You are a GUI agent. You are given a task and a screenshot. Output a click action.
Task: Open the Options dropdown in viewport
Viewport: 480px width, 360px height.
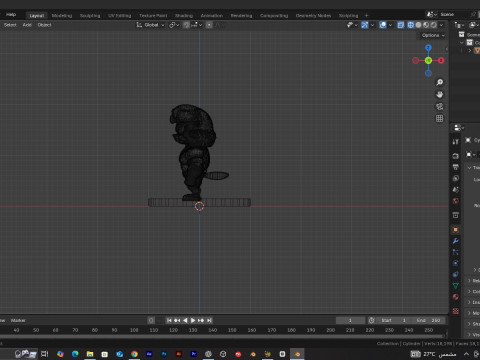click(x=433, y=35)
